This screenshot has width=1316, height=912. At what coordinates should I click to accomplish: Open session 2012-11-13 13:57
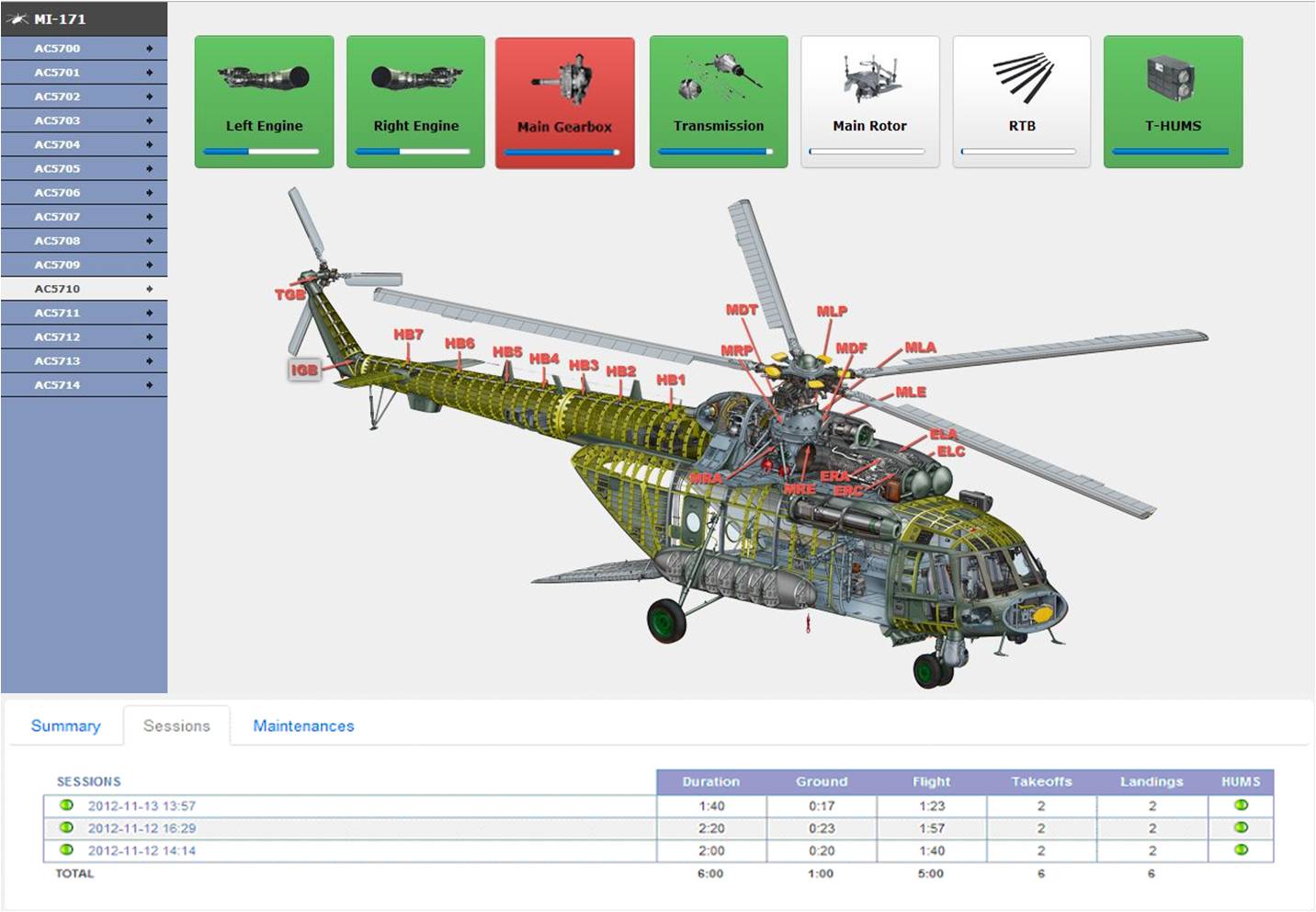coord(142,806)
